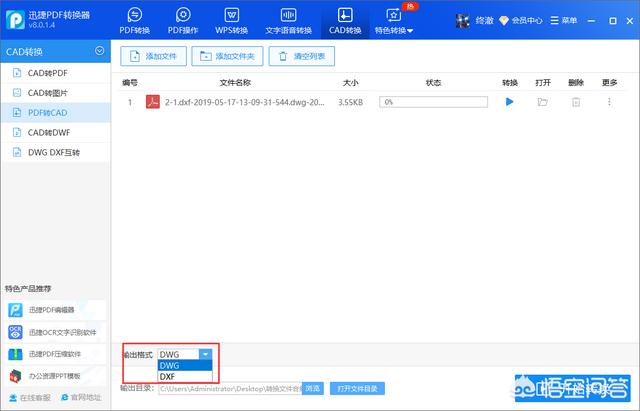Open the 特色转换 dropdown tab

coord(394,20)
